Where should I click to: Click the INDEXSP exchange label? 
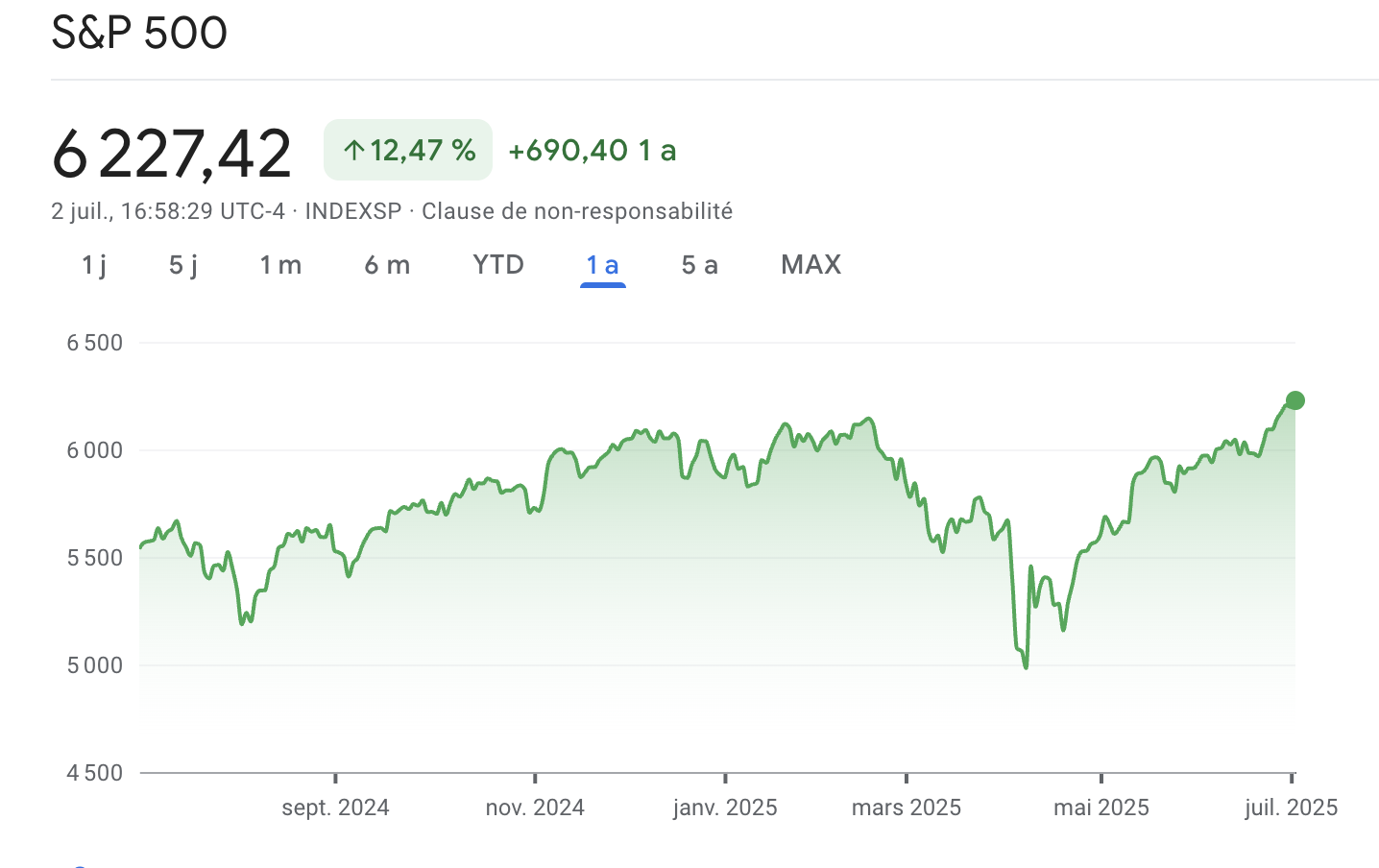click(353, 211)
